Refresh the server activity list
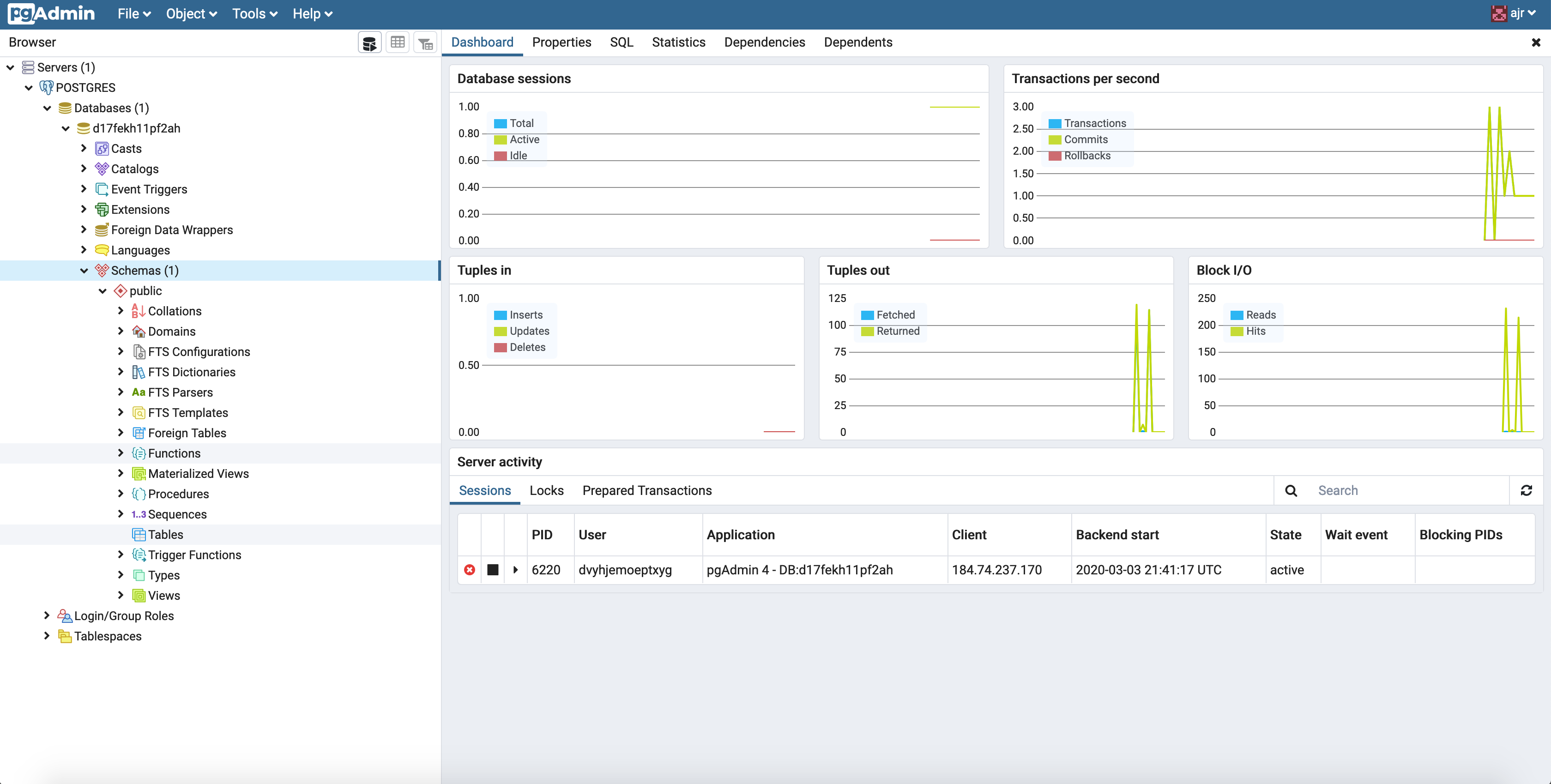 [1526, 490]
